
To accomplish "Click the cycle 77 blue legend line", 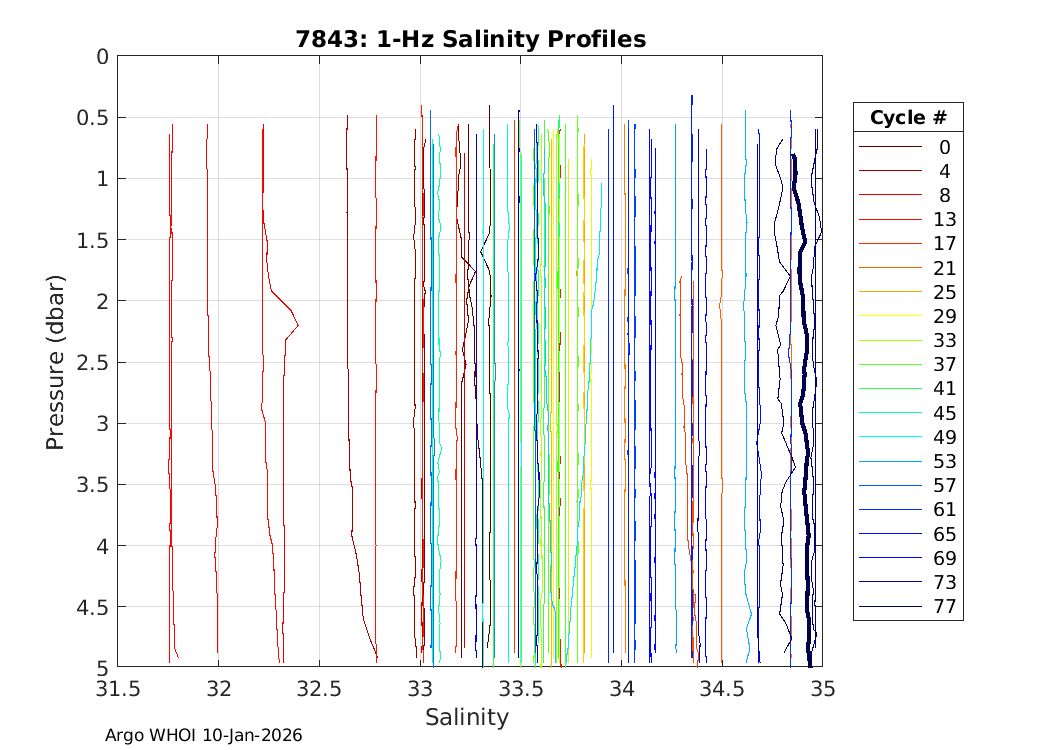I will [889, 607].
